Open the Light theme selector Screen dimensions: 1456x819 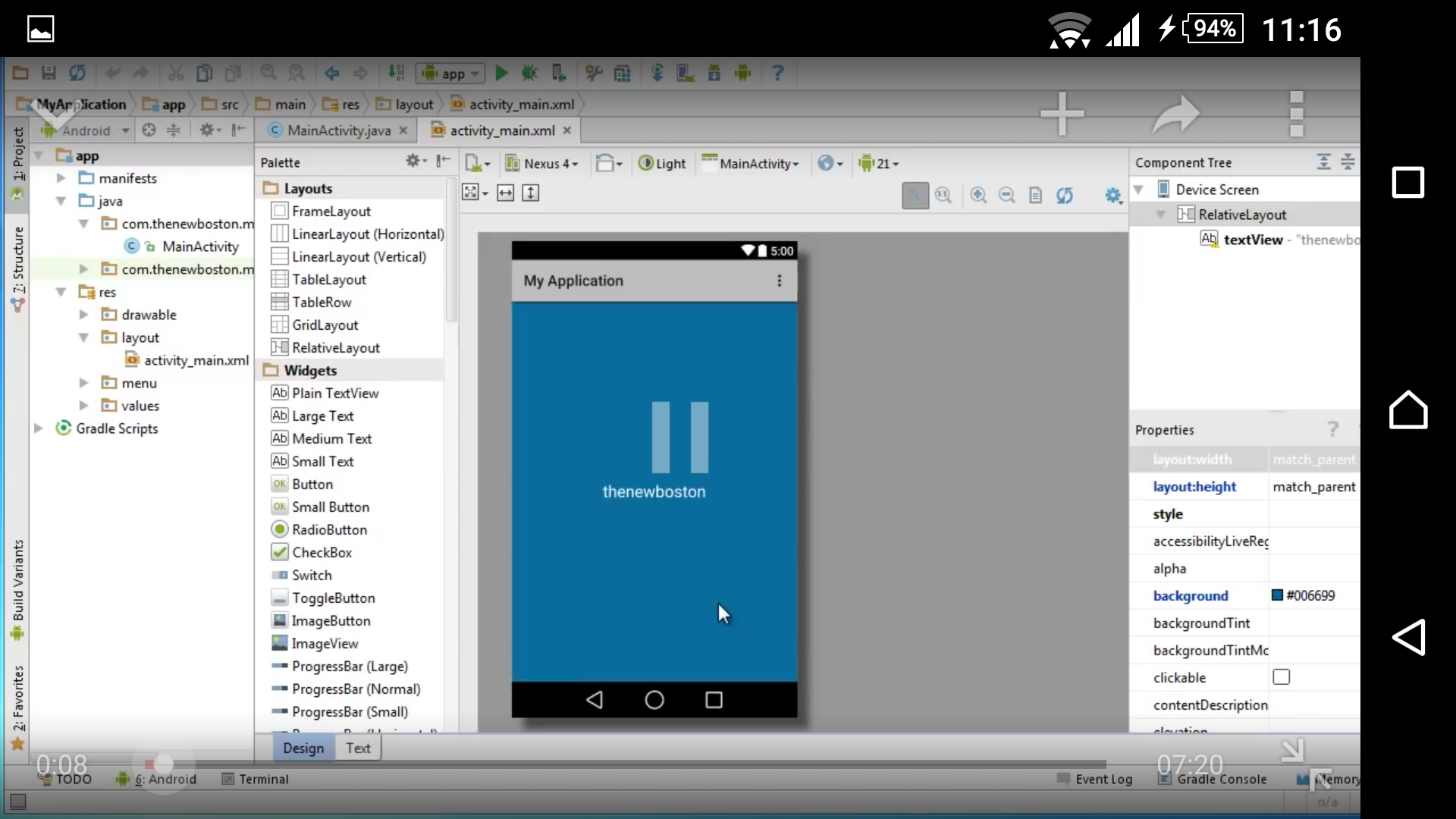(x=661, y=163)
